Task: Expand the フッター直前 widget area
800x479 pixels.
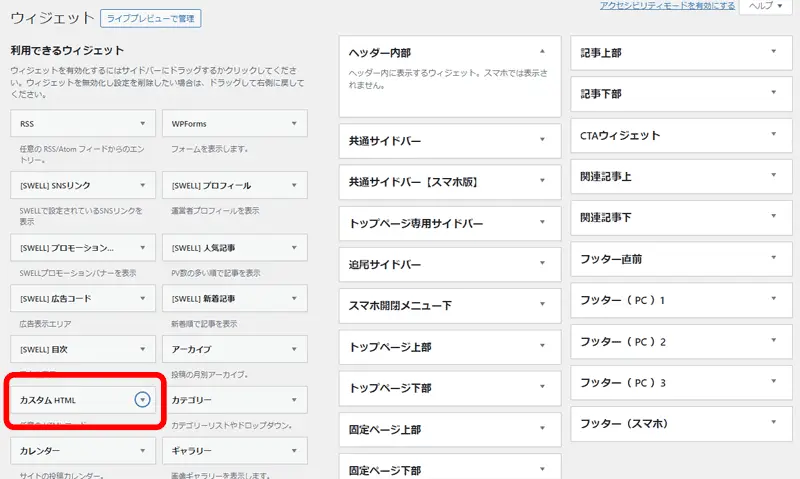Action: tap(773, 258)
